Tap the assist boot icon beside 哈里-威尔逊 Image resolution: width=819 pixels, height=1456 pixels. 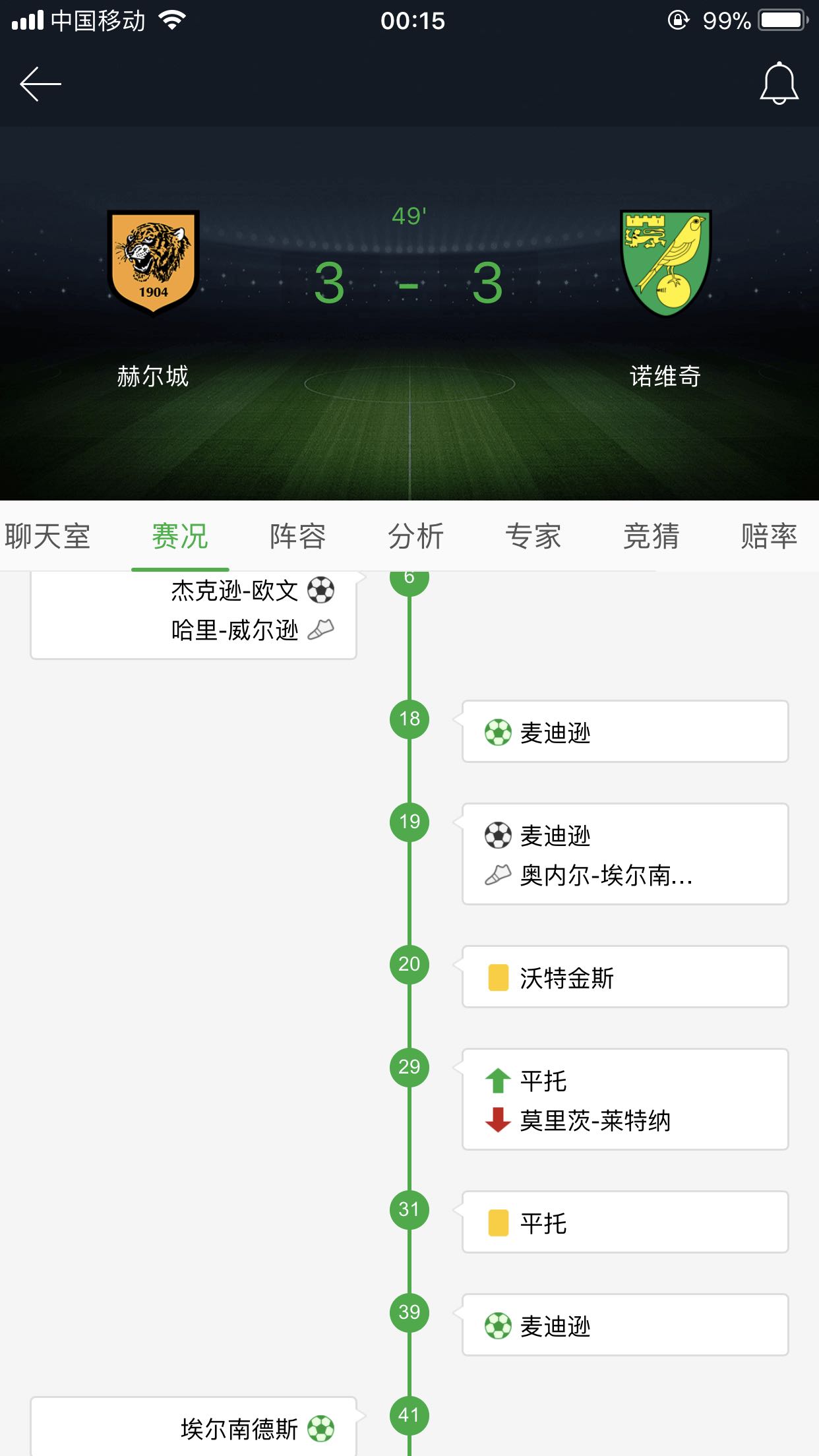pos(320,630)
